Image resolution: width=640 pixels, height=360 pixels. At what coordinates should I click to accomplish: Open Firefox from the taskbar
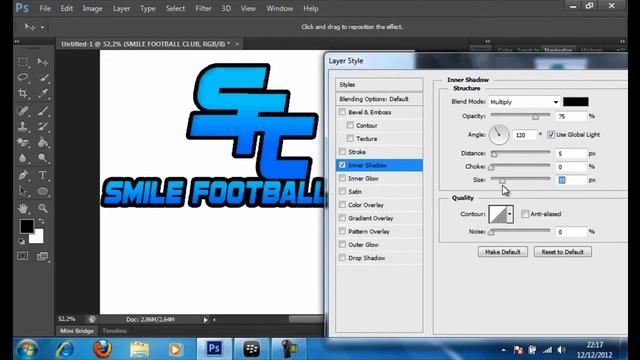pyautogui.click(x=102, y=349)
